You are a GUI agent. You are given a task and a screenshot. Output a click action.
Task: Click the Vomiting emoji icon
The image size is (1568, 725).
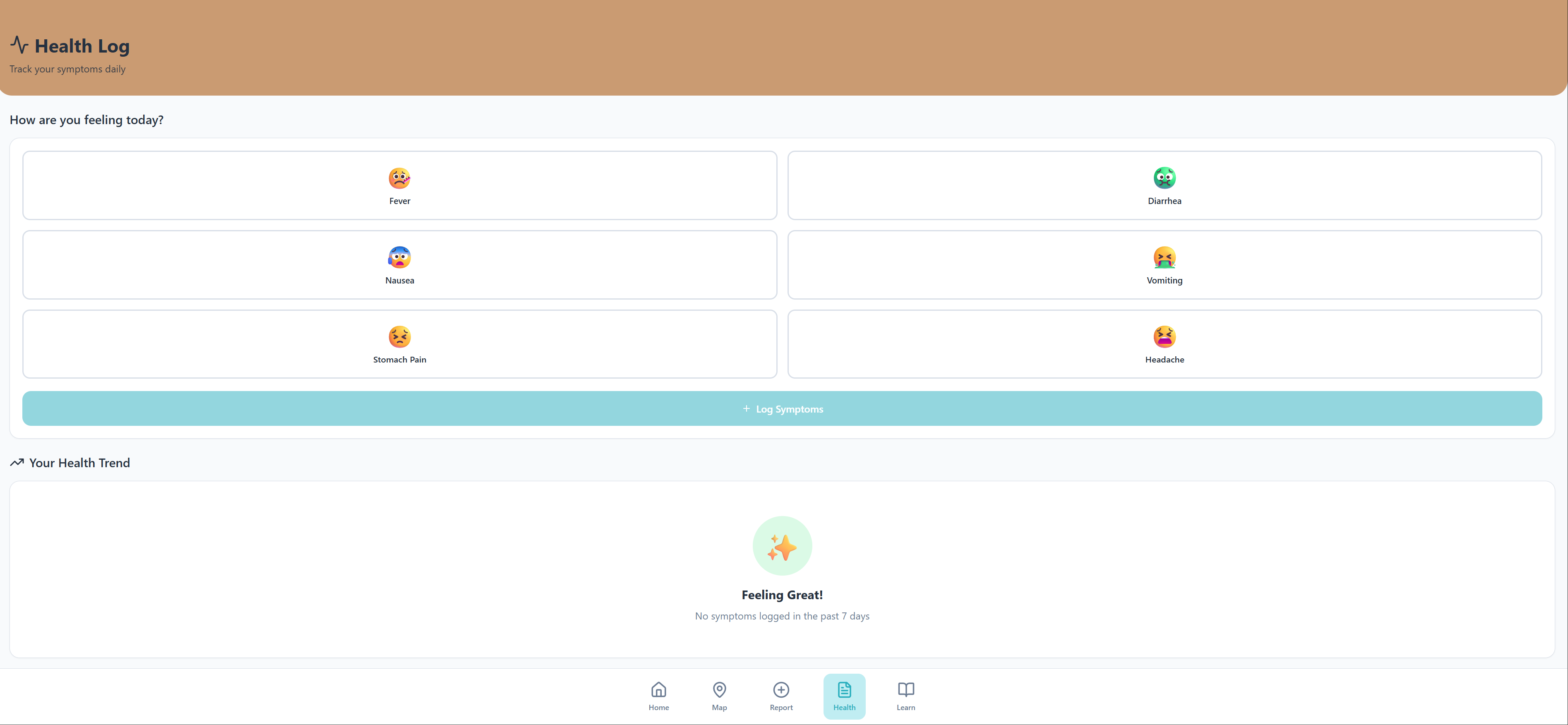point(1164,257)
